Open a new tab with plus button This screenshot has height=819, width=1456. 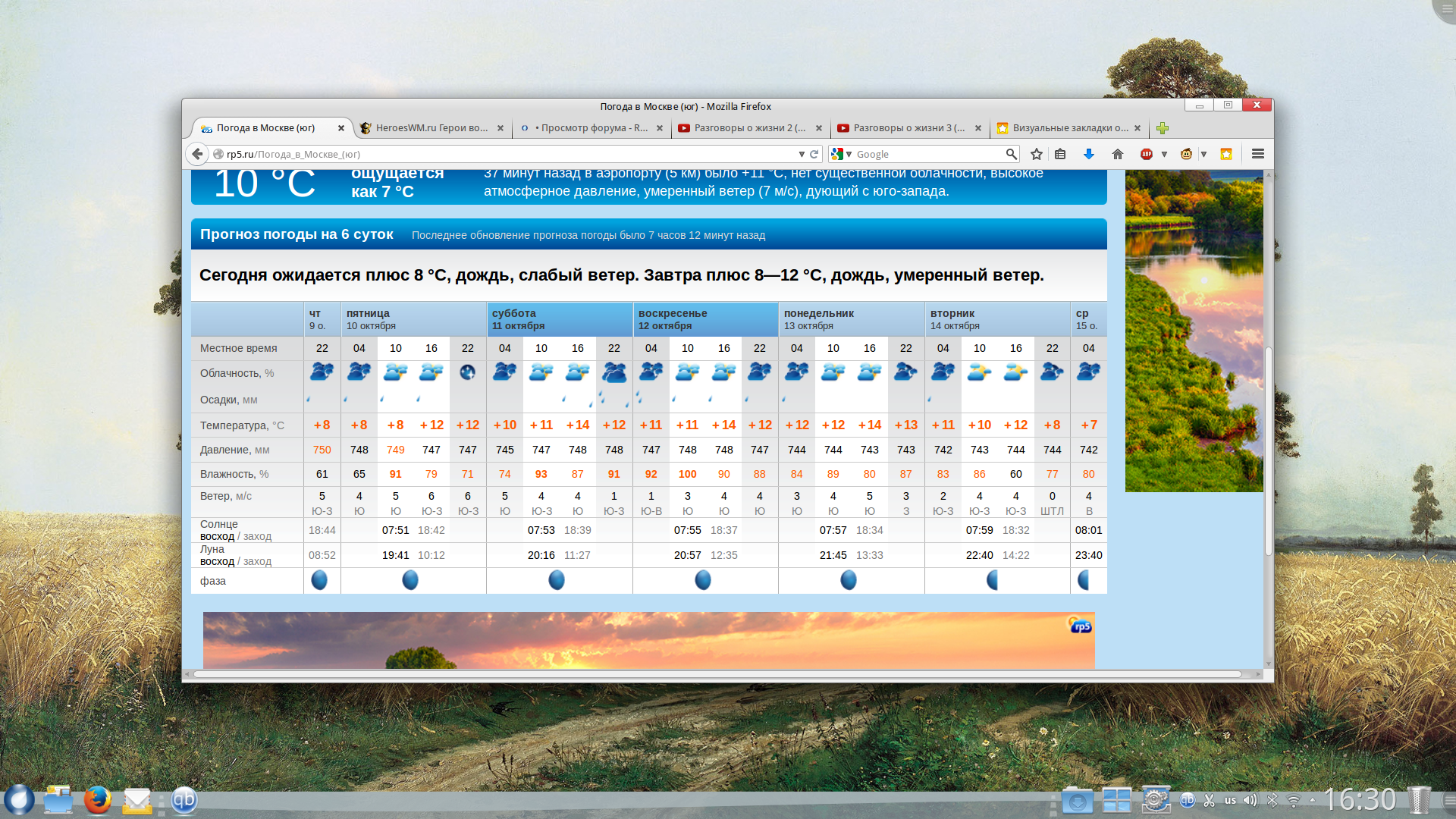(x=1163, y=128)
